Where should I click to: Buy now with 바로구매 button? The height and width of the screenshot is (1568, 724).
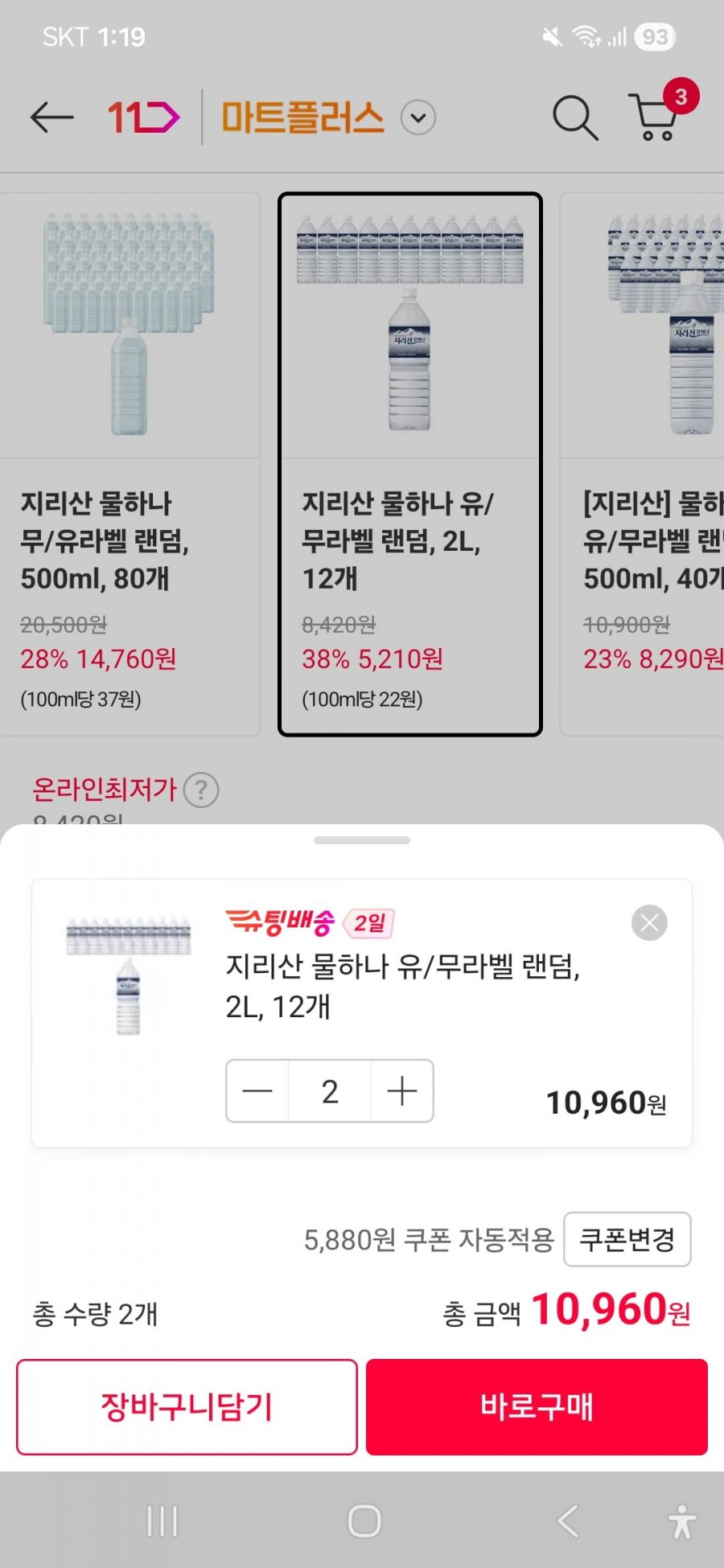(537, 1406)
